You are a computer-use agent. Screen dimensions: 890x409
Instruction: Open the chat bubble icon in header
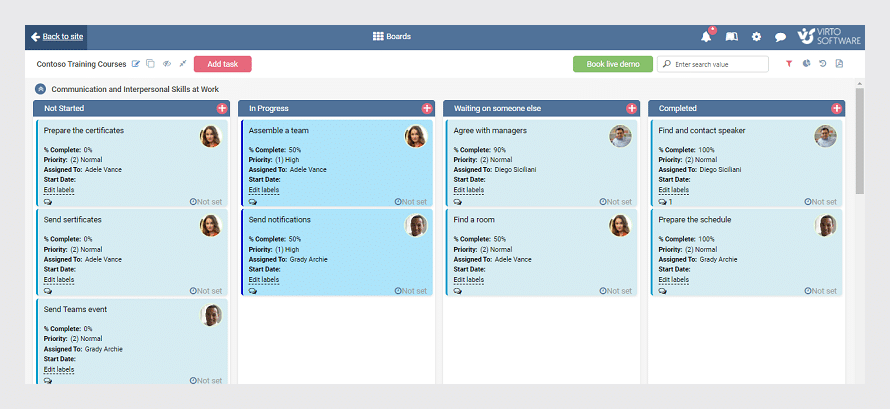click(780, 37)
